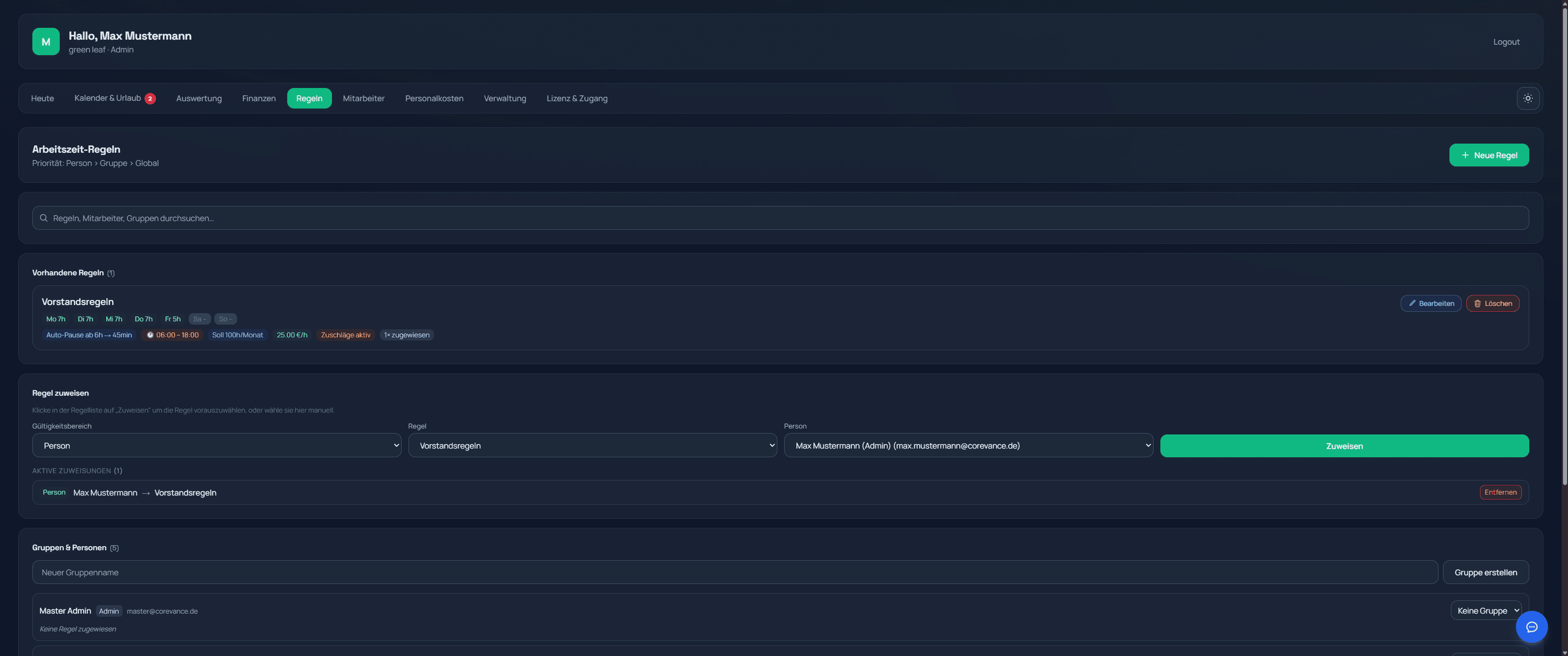
Task: Click the plus icon on Neue Regel
Action: 1465,155
